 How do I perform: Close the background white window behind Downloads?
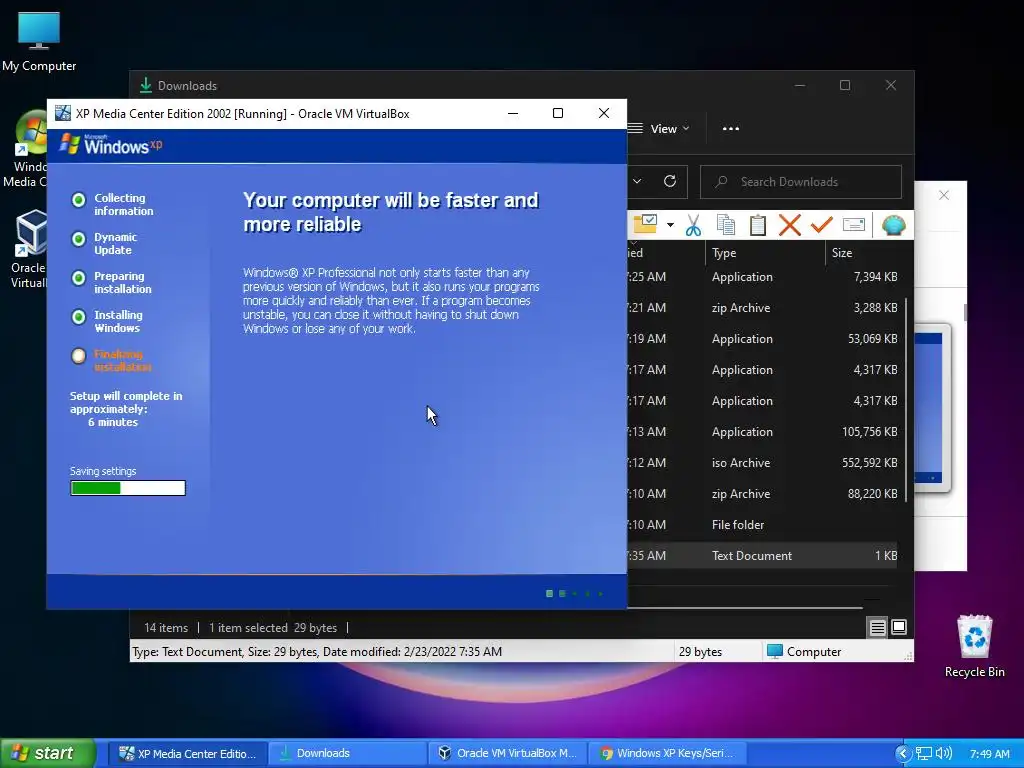pyautogui.click(x=944, y=195)
